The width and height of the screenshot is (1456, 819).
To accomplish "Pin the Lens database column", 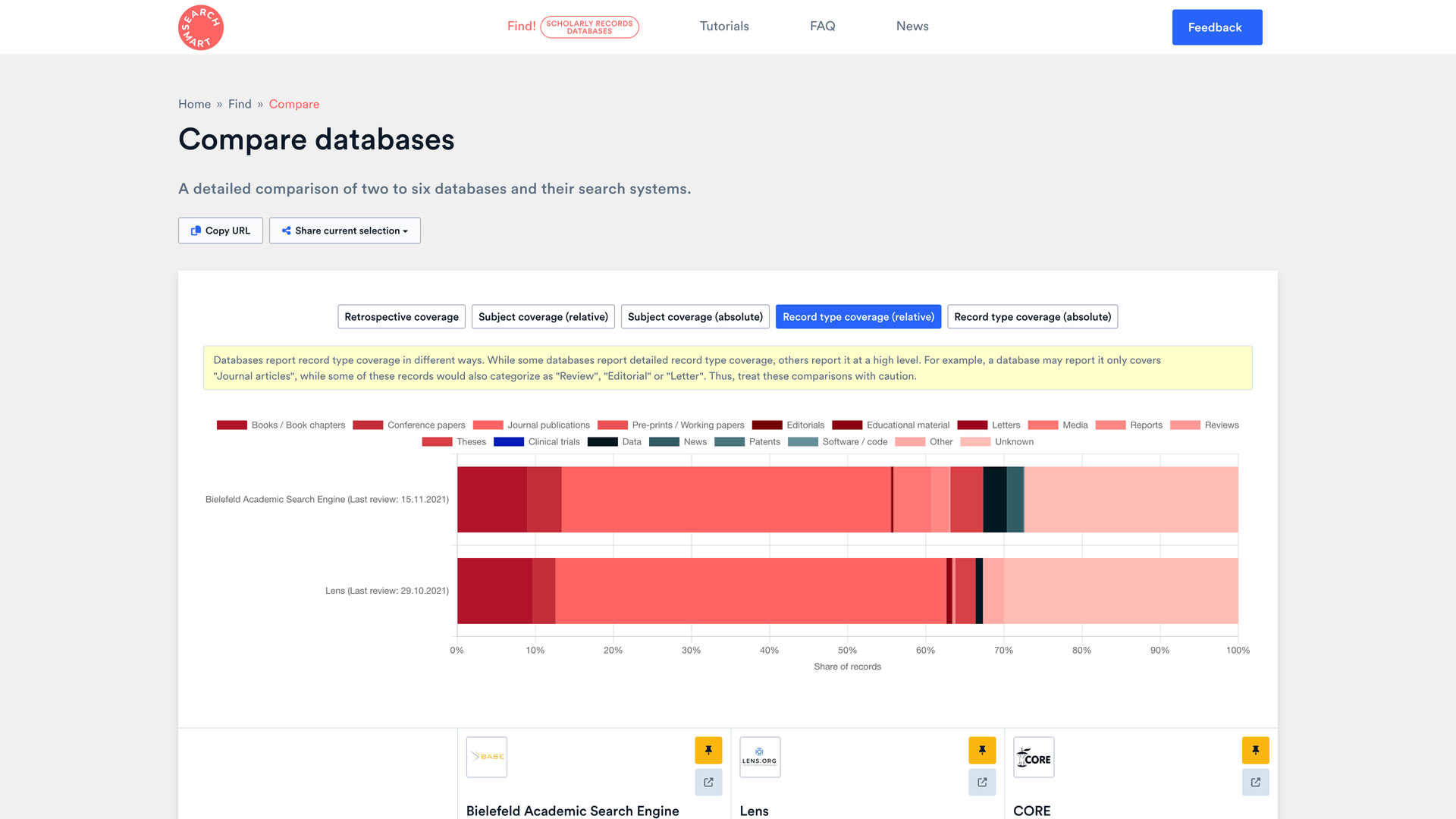I will pos(981,750).
